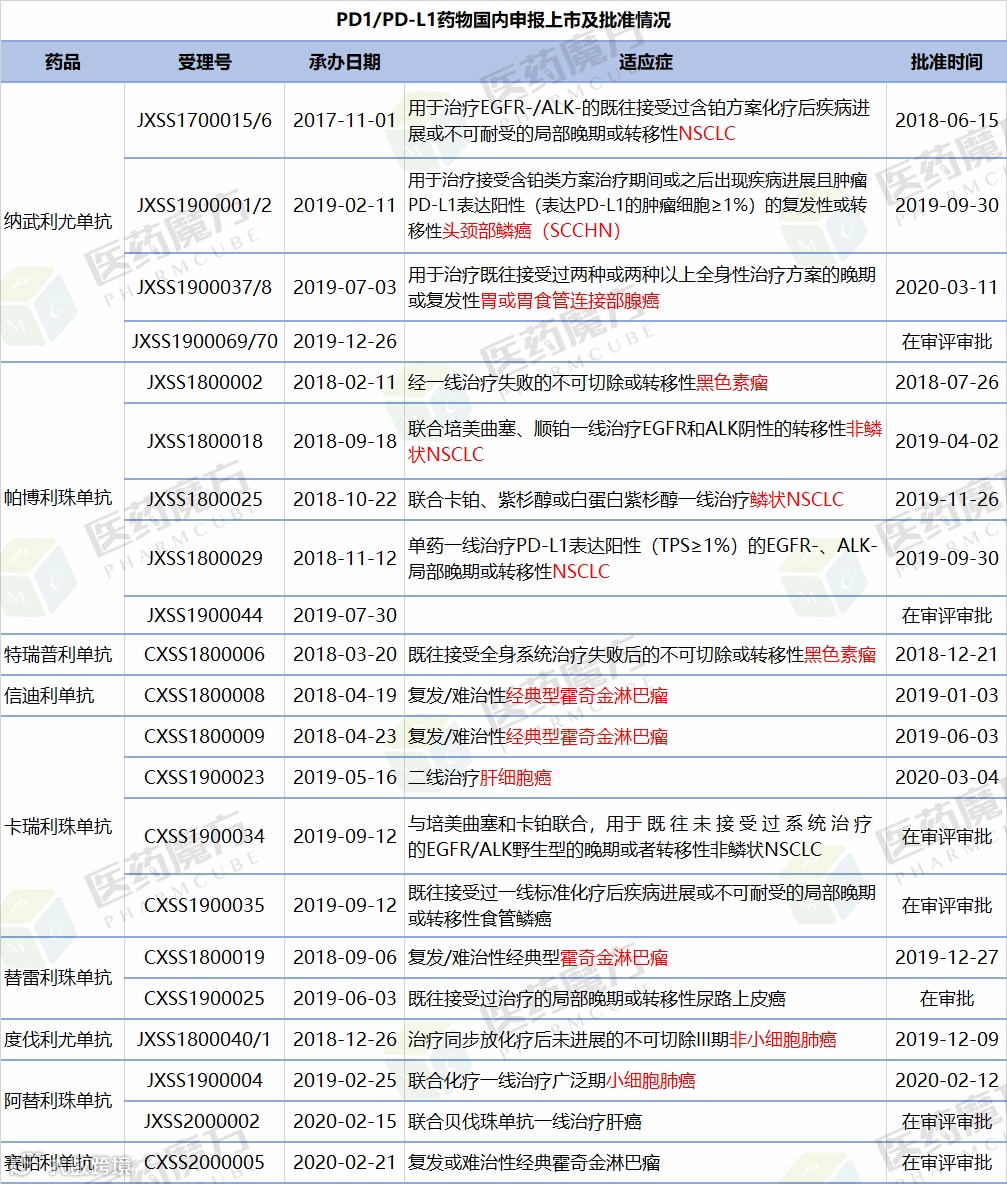Click acceptance number CXSS1800008
Screen dimensions: 1007x1184
click(205, 695)
